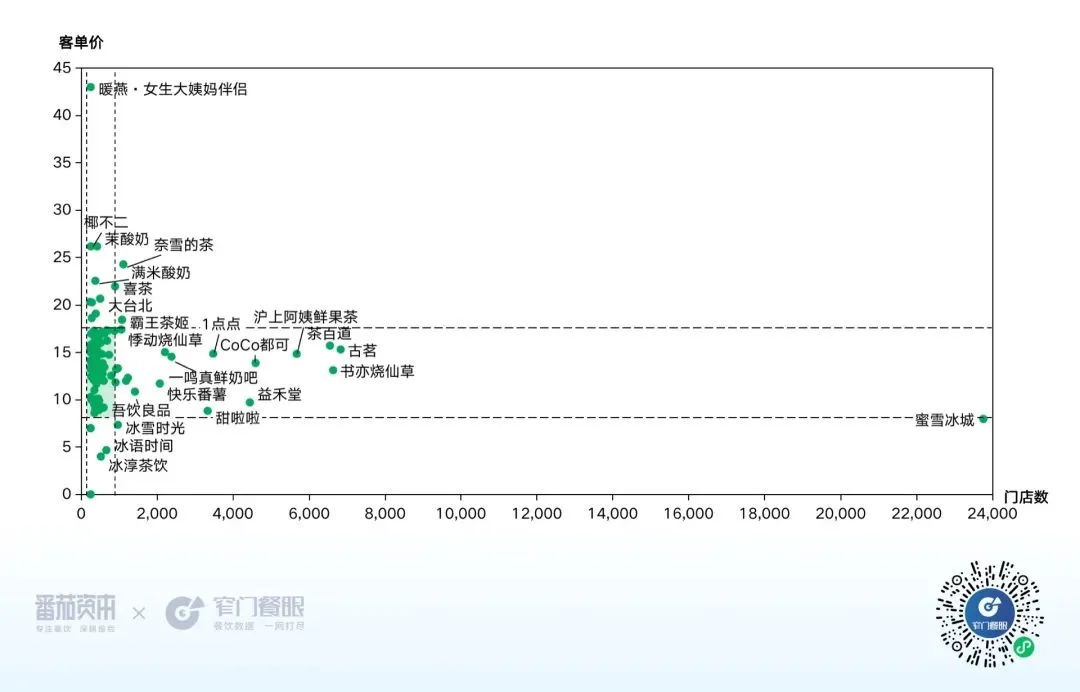1080x692 pixels.
Task: Click the 冰语时间 label
Action: point(143,445)
